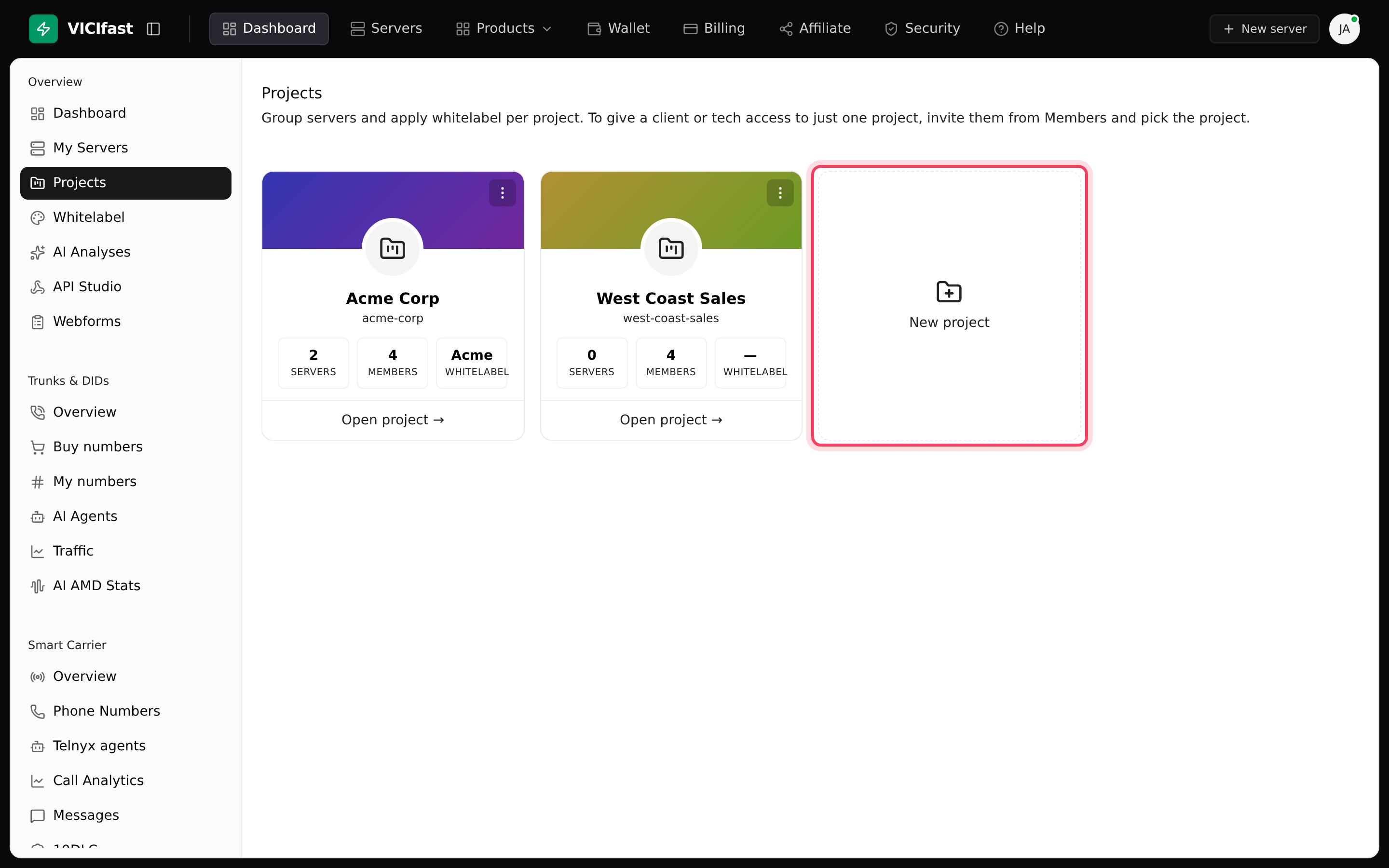This screenshot has width=1389, height=868.
Task: Click Open project for Acme Corp
Action: [x=393, y=420]
